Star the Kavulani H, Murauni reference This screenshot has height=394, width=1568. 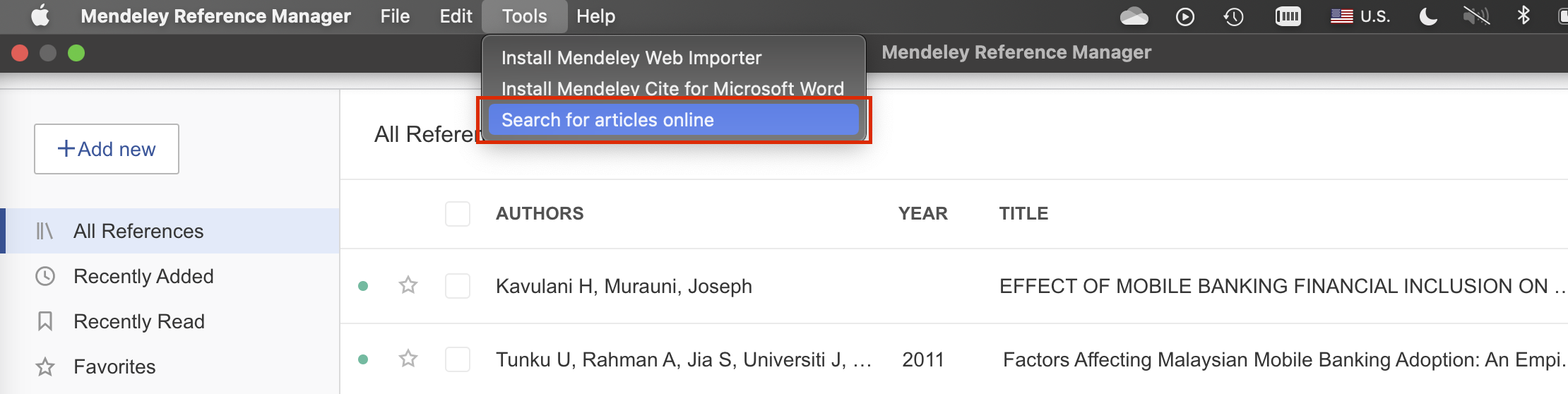coord(408,285)
